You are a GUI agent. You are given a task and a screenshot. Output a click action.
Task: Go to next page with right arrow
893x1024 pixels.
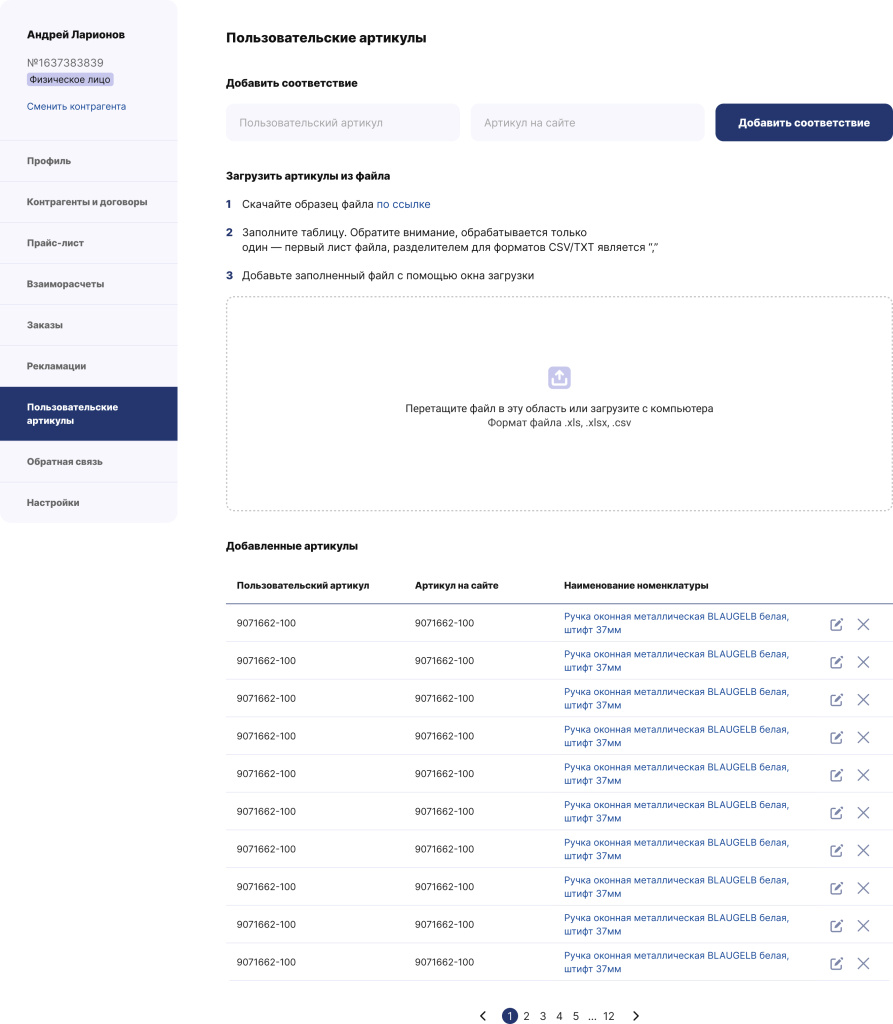pos(636,1016)
